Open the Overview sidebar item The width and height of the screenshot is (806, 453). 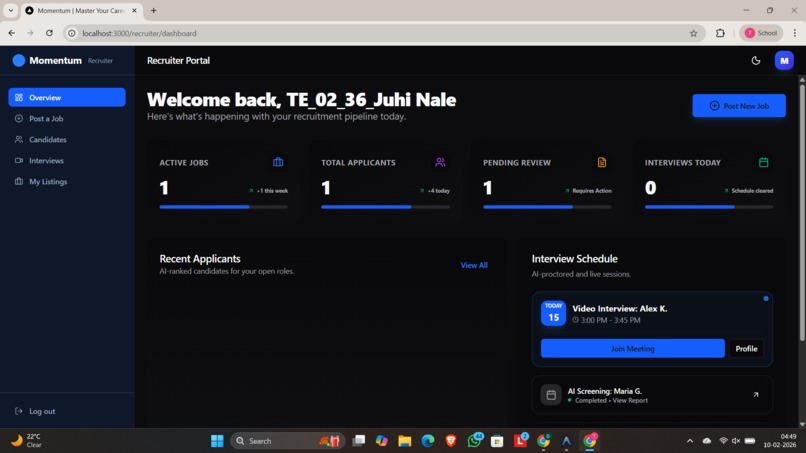(67, 97)
